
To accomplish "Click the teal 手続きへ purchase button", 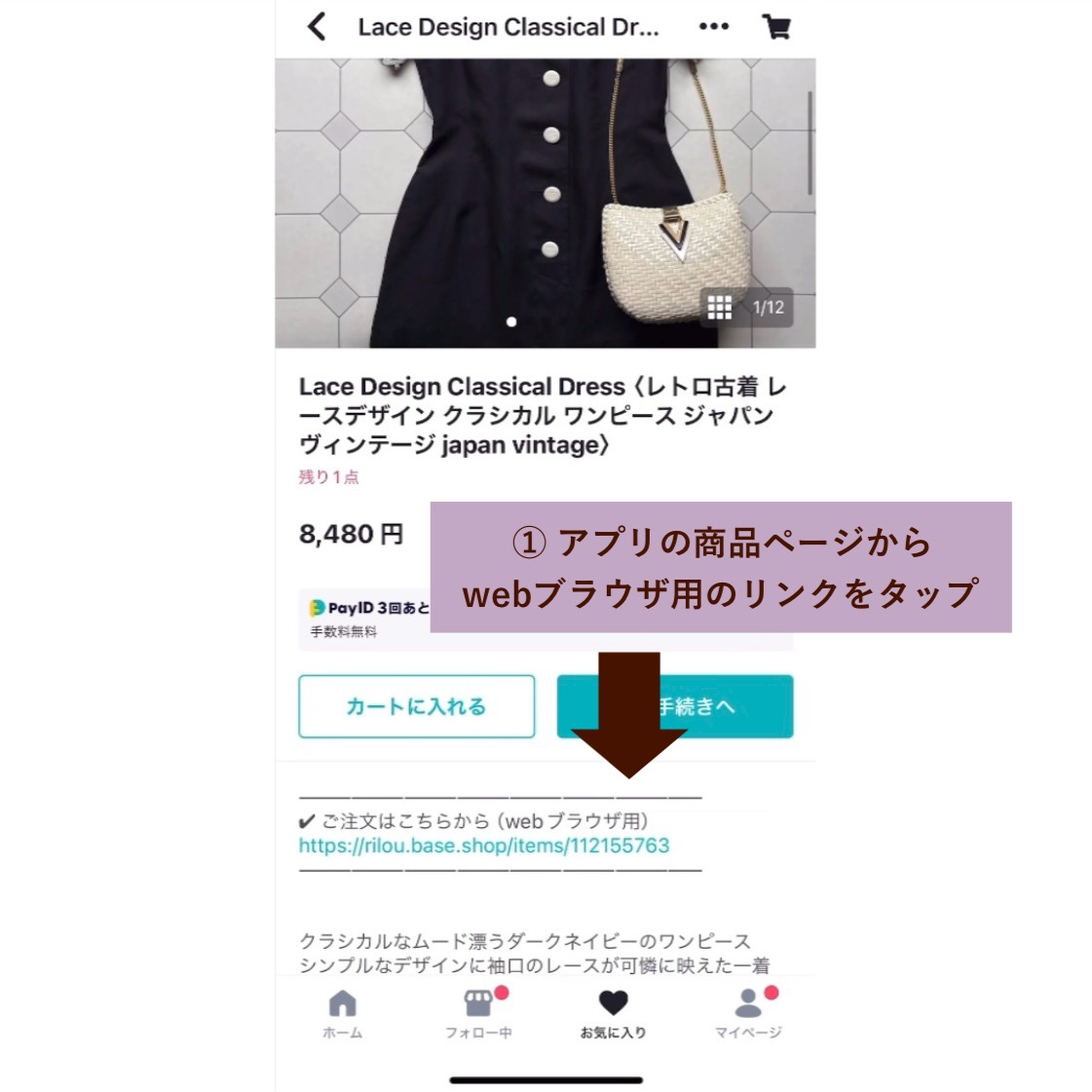I will pos(675,706).
